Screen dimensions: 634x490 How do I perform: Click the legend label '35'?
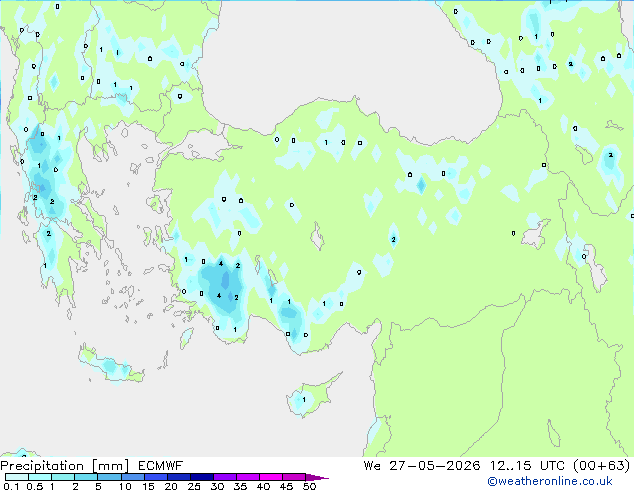pyautogui.click(x=240, y=486)
